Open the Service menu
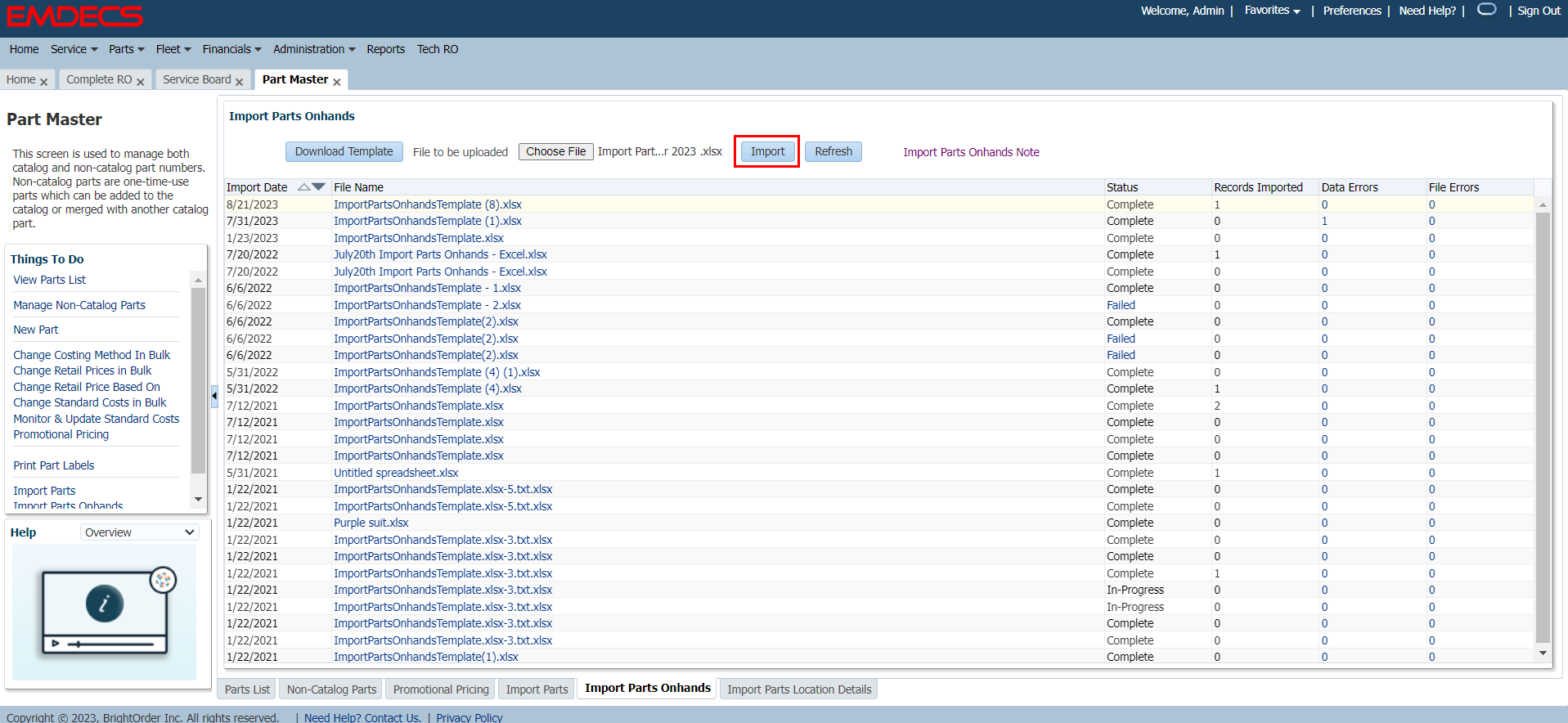 (74, 49)
